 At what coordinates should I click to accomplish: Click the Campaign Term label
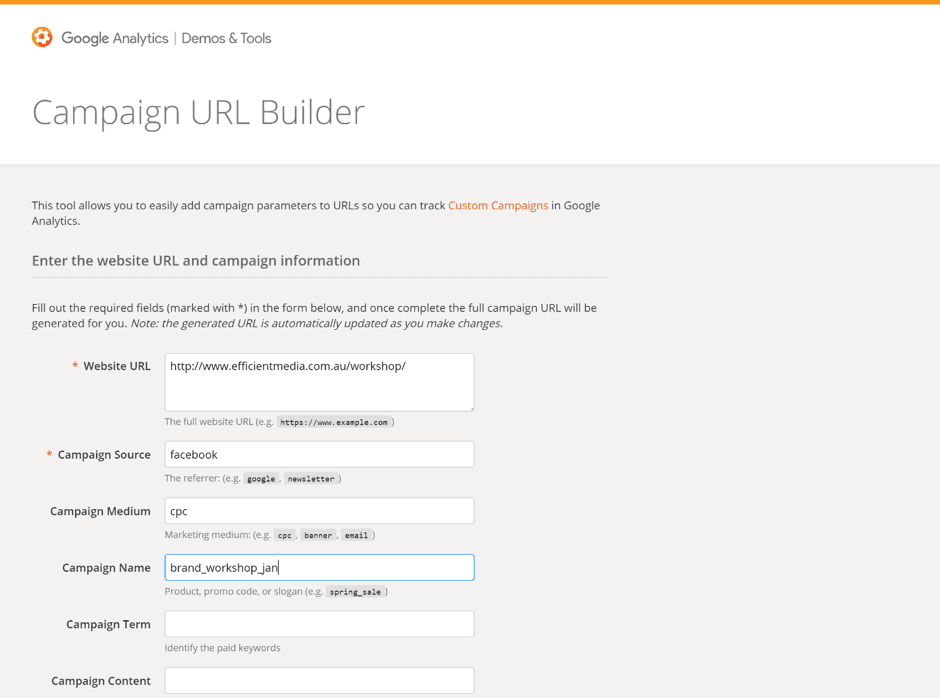click(109, 624)
